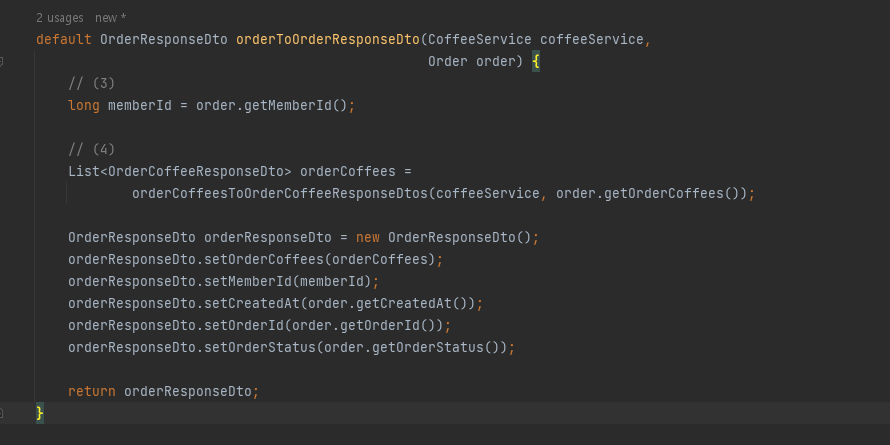
Task: Click the "new *" author hint
Action: pyautogui.click(x=110, y=18)
